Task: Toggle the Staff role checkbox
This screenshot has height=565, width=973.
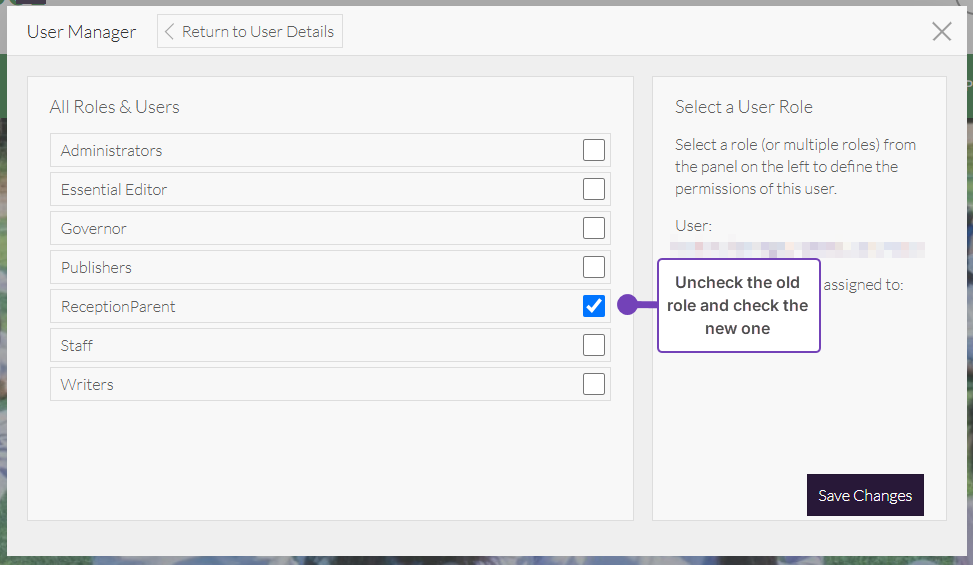Action: tap(594, 345)
